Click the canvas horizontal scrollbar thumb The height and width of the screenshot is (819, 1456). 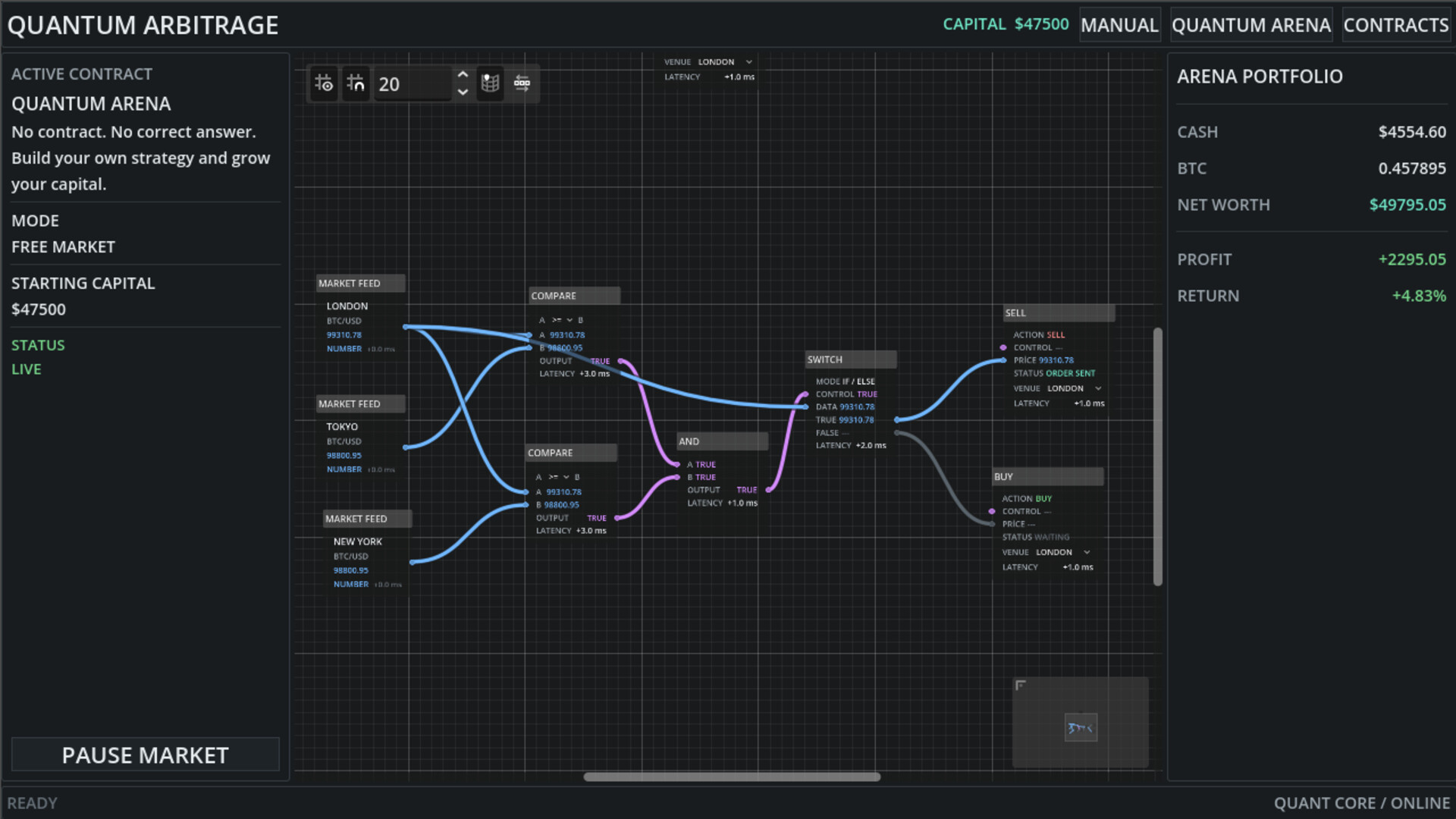[732, 777]
